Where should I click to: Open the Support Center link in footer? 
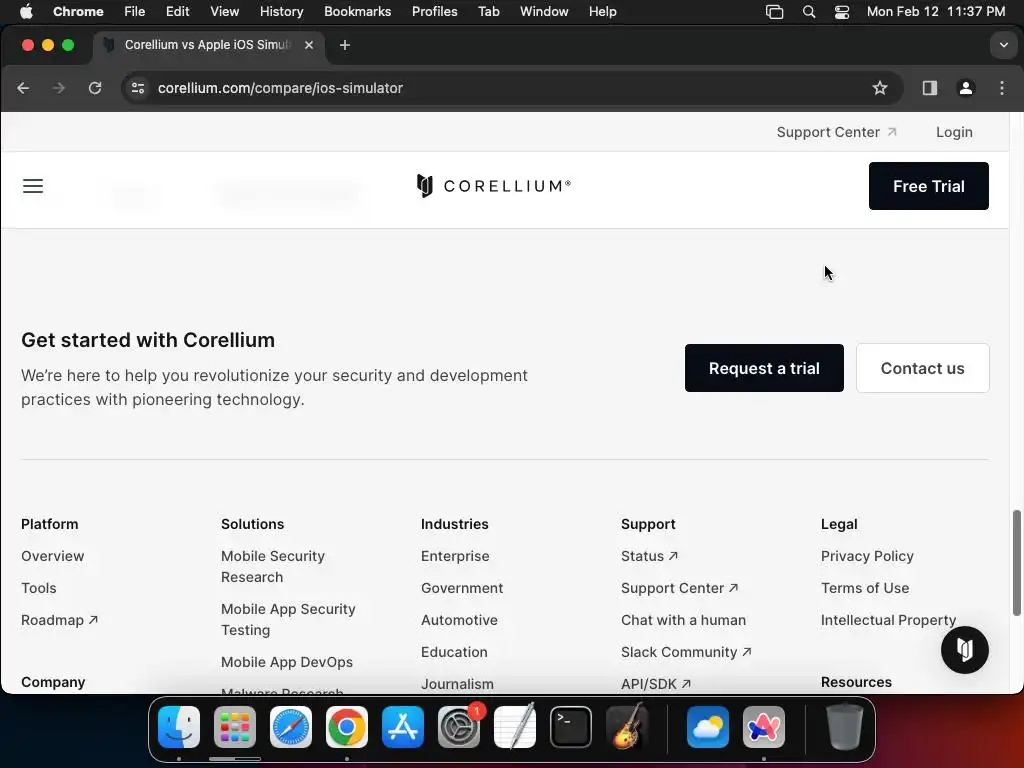(x=679, y=588)
